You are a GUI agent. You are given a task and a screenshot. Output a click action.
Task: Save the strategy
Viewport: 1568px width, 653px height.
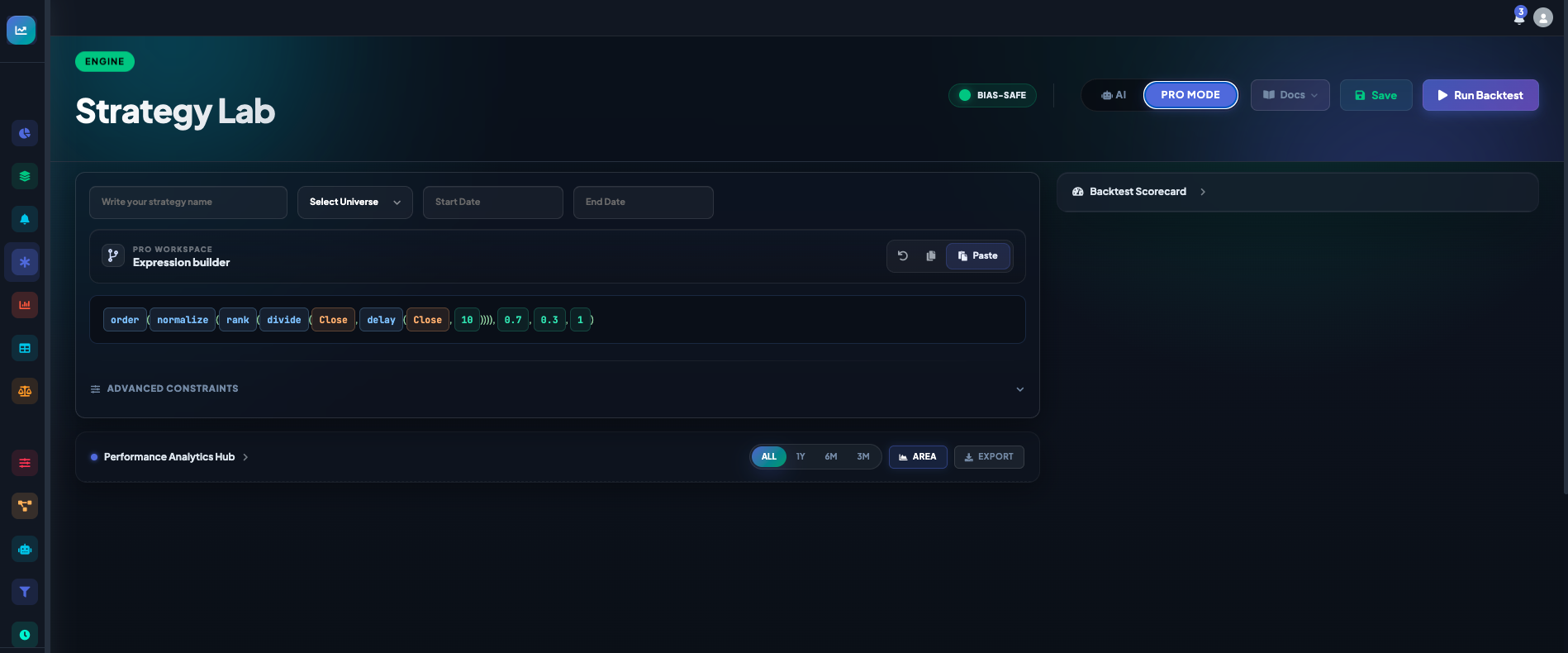pyautogui.click(x=1376, y=95)
